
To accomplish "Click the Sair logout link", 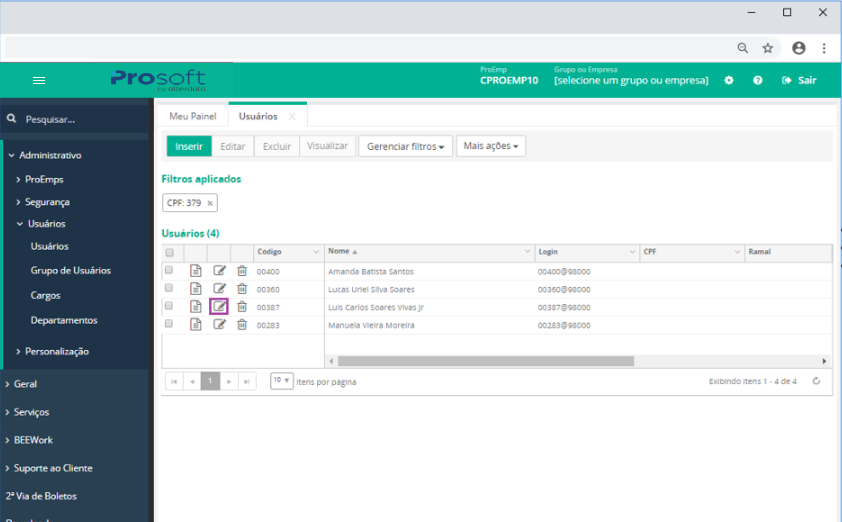I will click(799, 80).
